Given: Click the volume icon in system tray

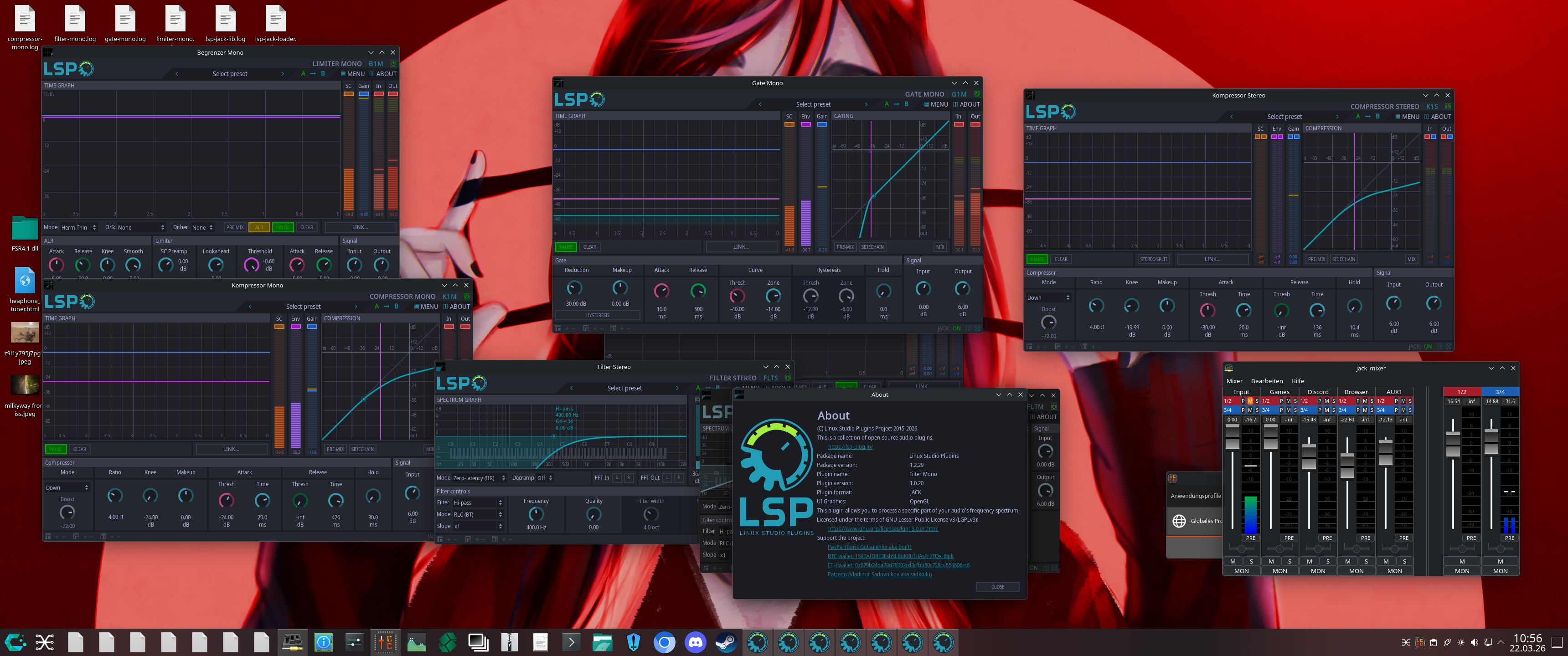Looking at the screenshot, I should click(x=1474, y=642).
